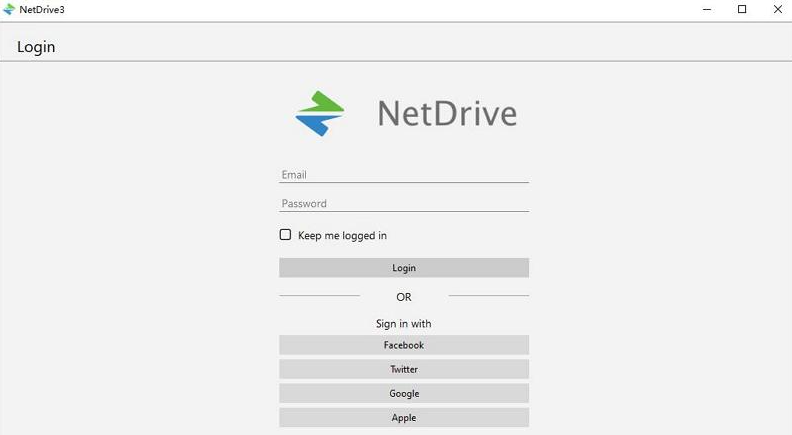Minimize the NetDrive3 window
Viewport: 792px width, 435px height.
click(x=707, y=9)
